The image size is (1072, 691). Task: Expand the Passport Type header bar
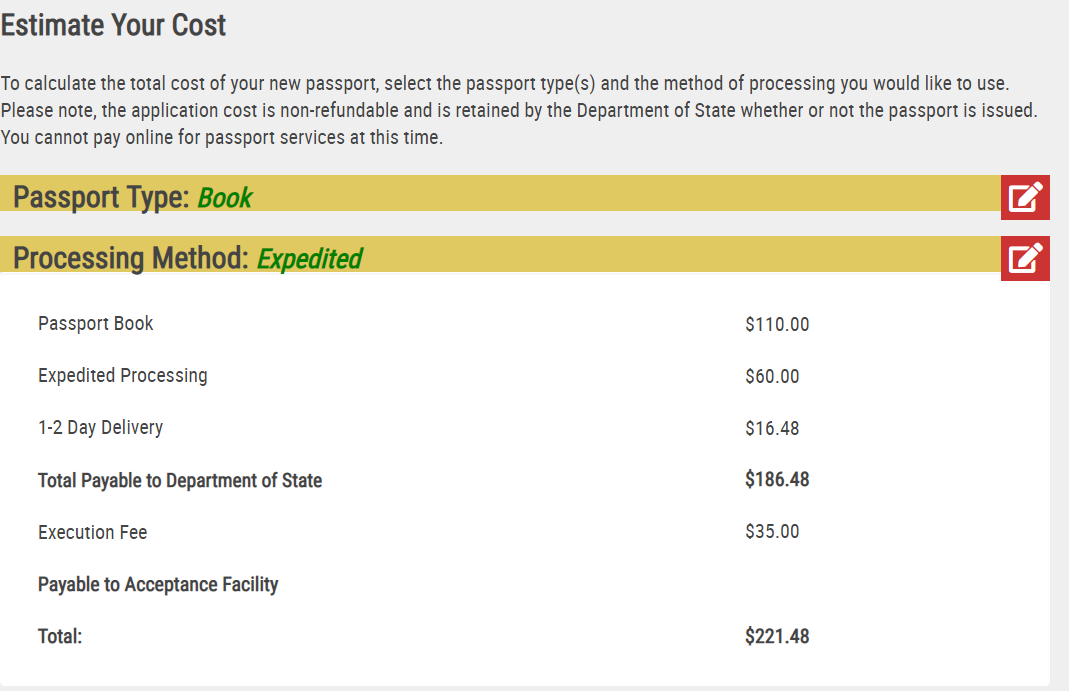(500, 193)
